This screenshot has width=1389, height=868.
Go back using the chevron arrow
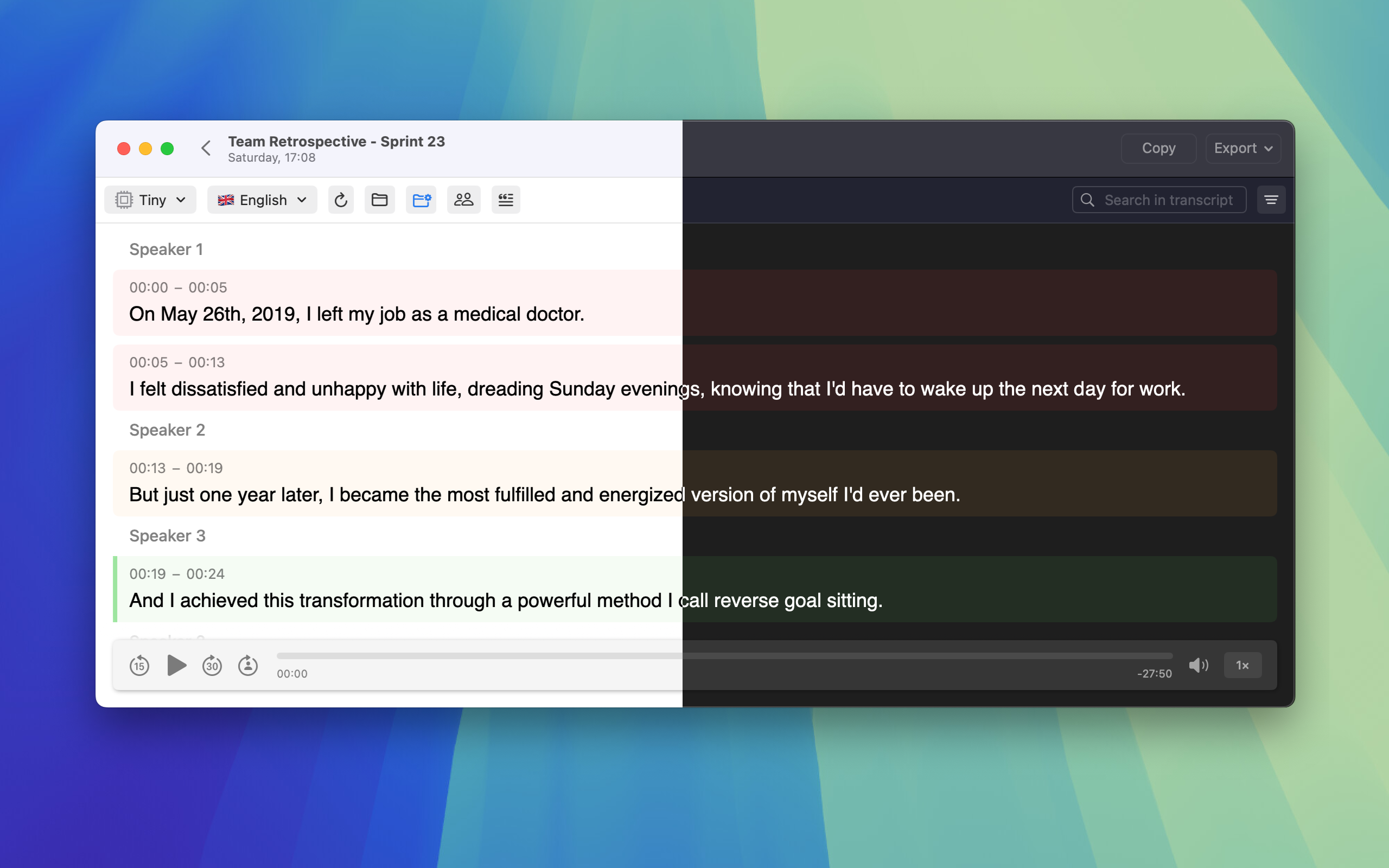pos(206,148)
